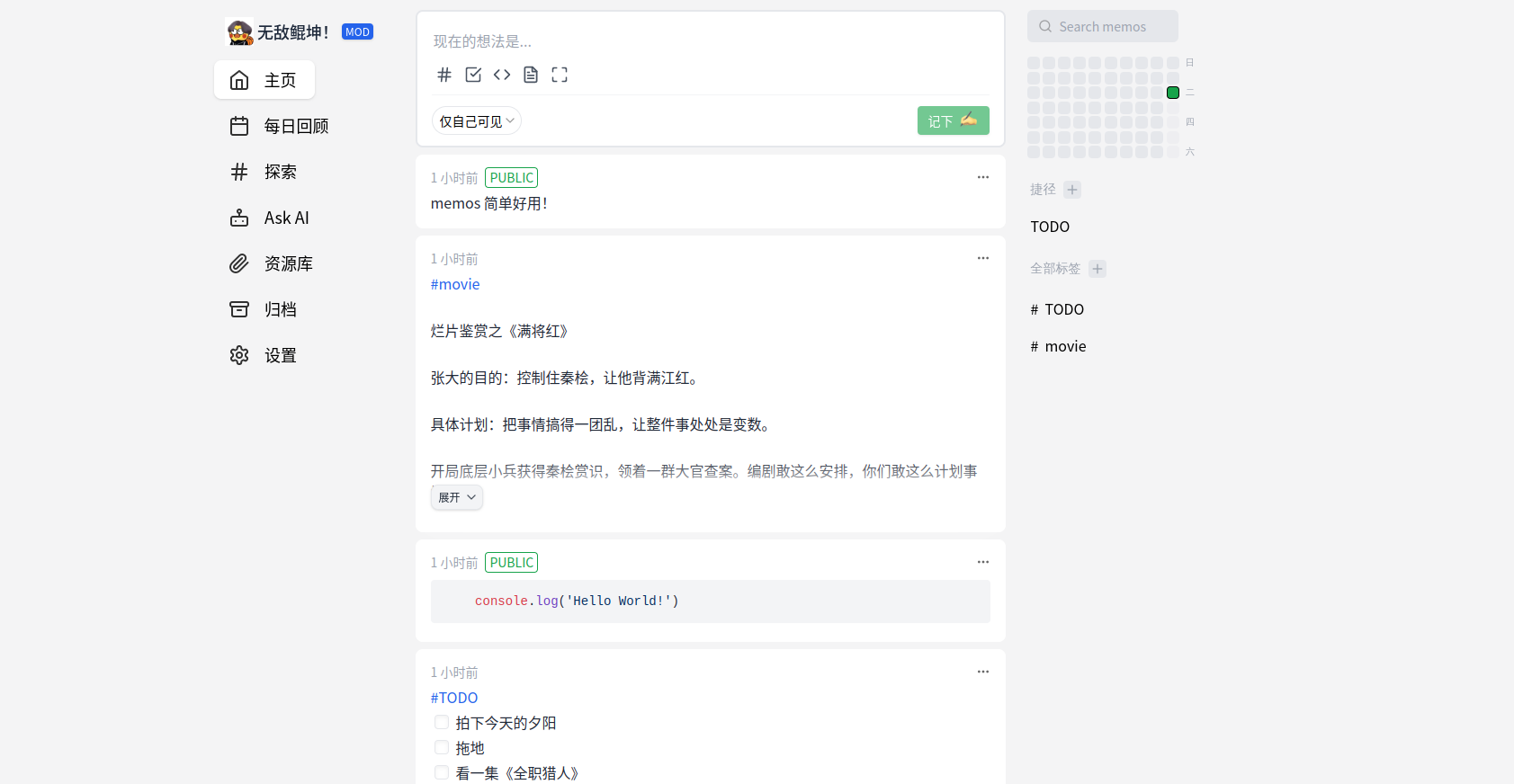The width and height of the screenshot is (1514, 784).
Task: Open the 资源库 paperclip icon
Action: (x=239, y=263)
